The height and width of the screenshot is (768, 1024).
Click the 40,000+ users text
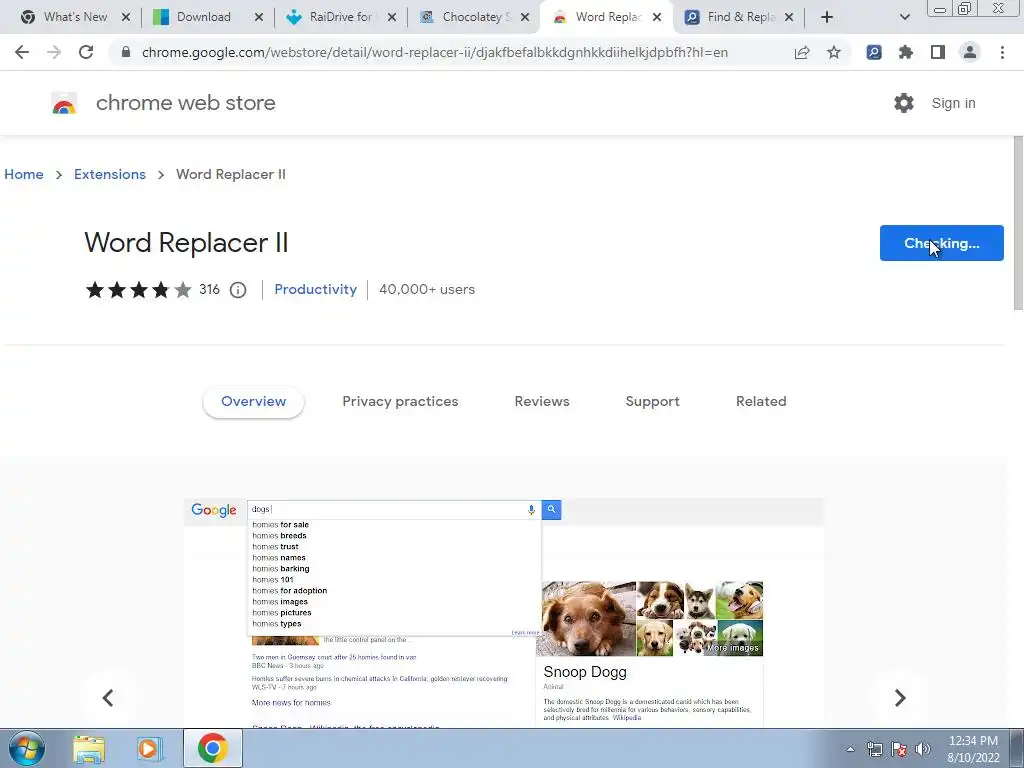click(427, 289)
